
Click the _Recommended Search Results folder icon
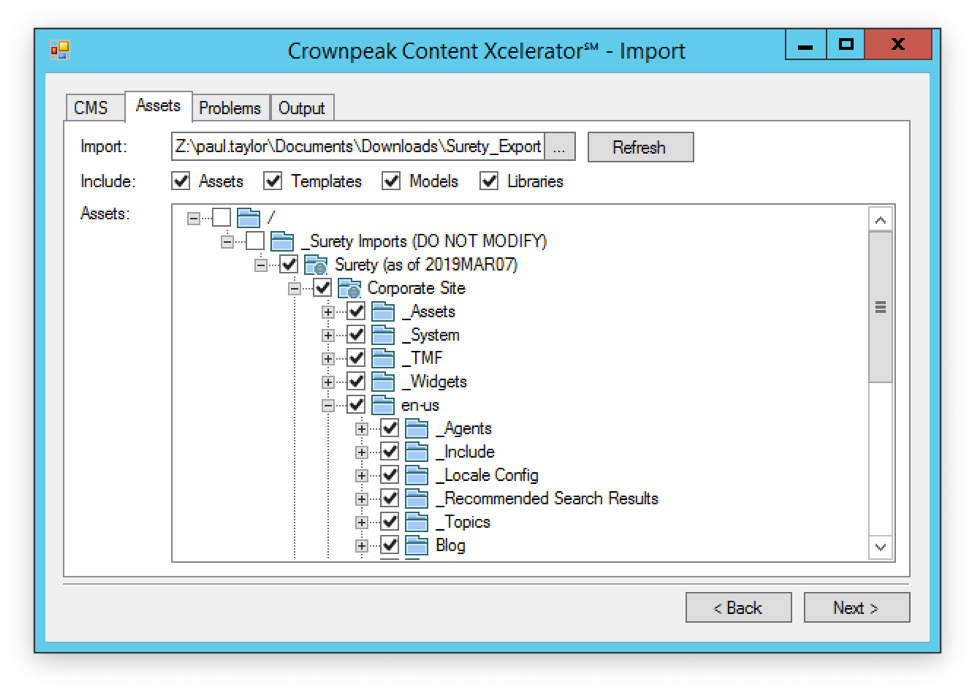click(x=416, y=498)
